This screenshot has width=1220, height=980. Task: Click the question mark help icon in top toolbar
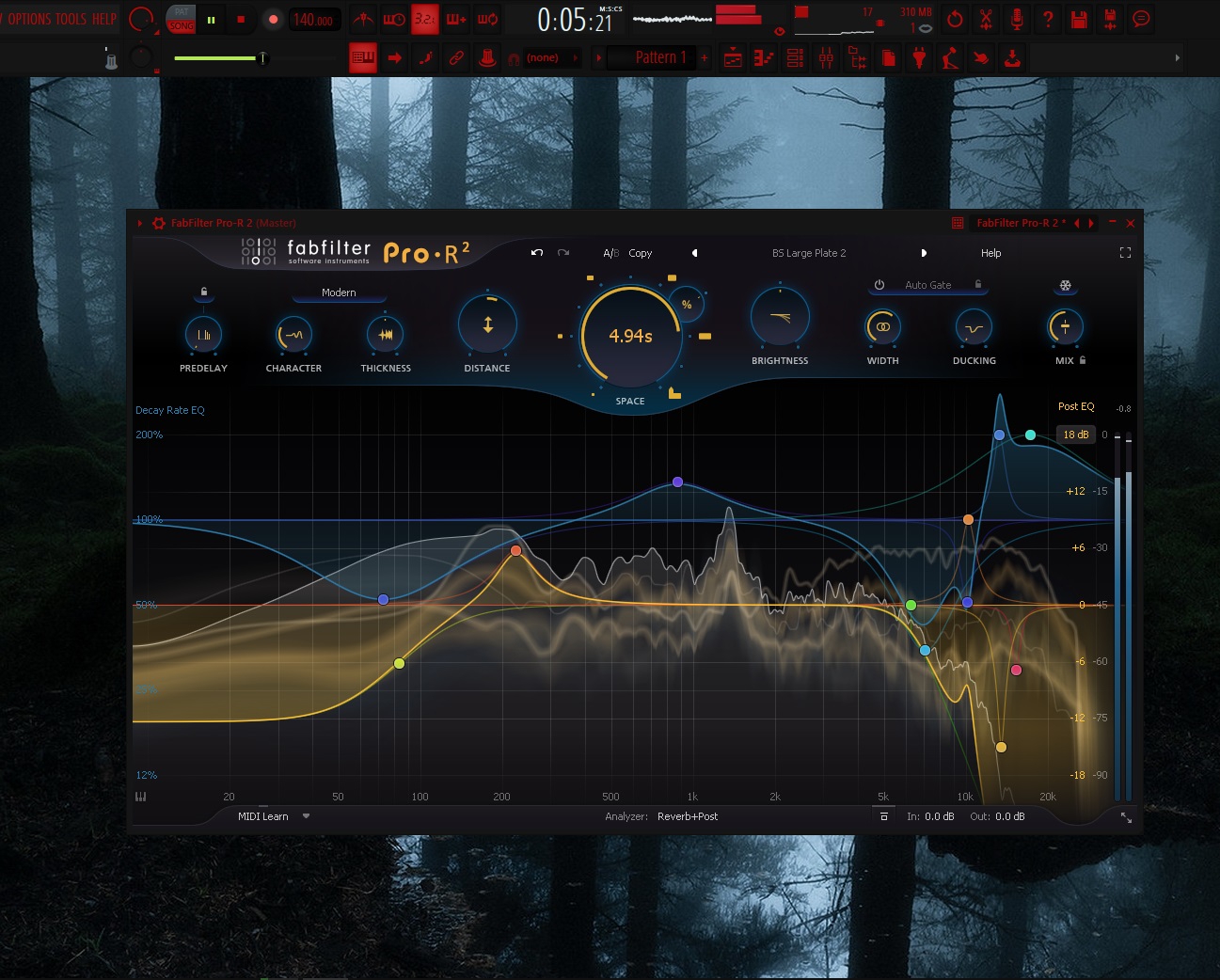tap(1048, 19)
